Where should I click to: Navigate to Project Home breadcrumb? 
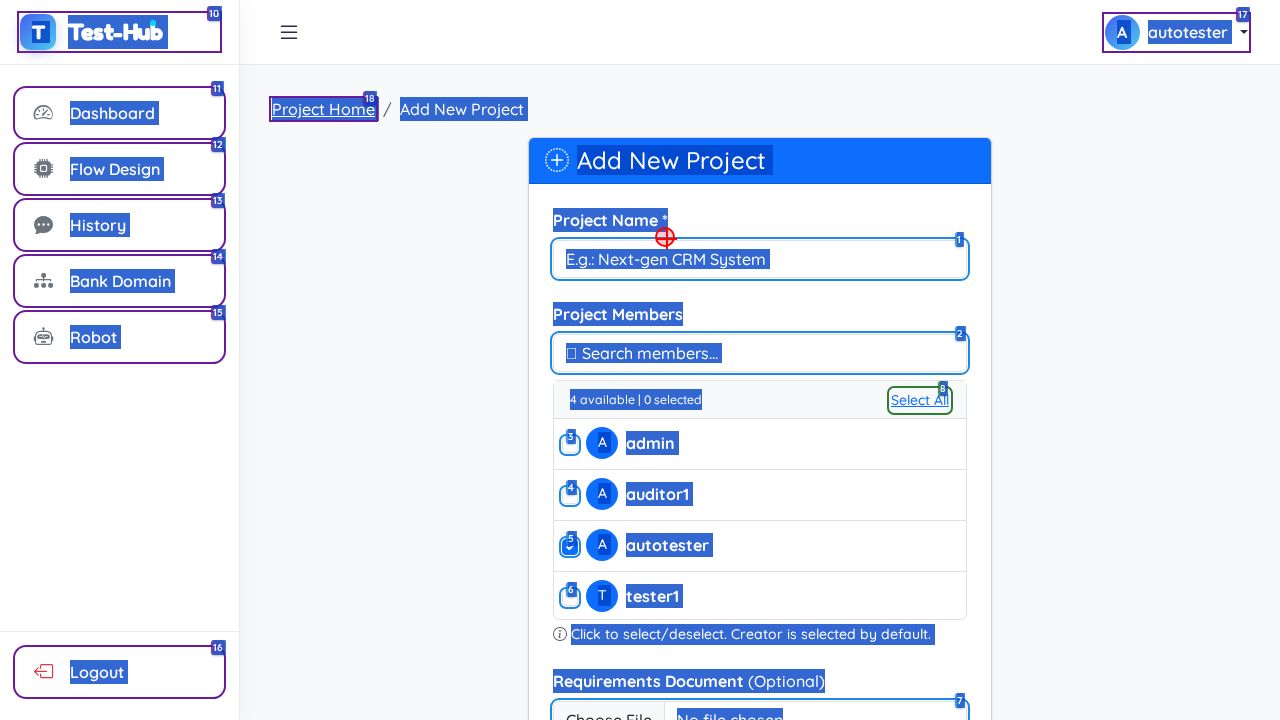coord(323,109)
